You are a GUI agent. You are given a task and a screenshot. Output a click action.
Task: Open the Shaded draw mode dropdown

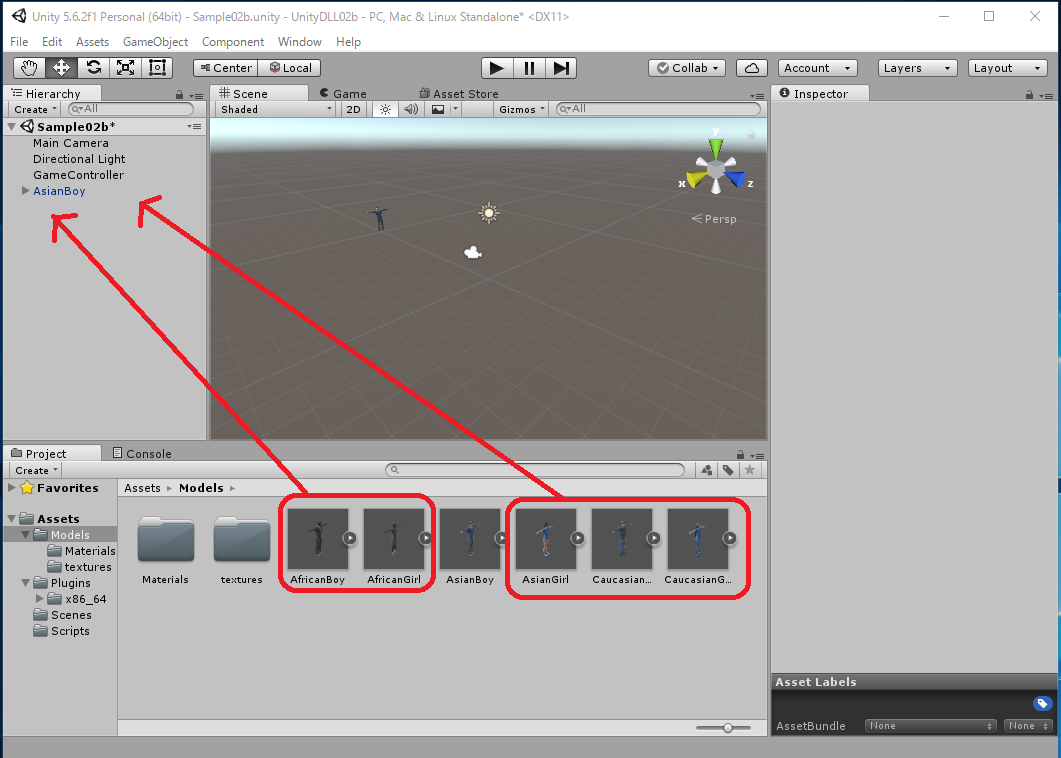coord(275,109)
